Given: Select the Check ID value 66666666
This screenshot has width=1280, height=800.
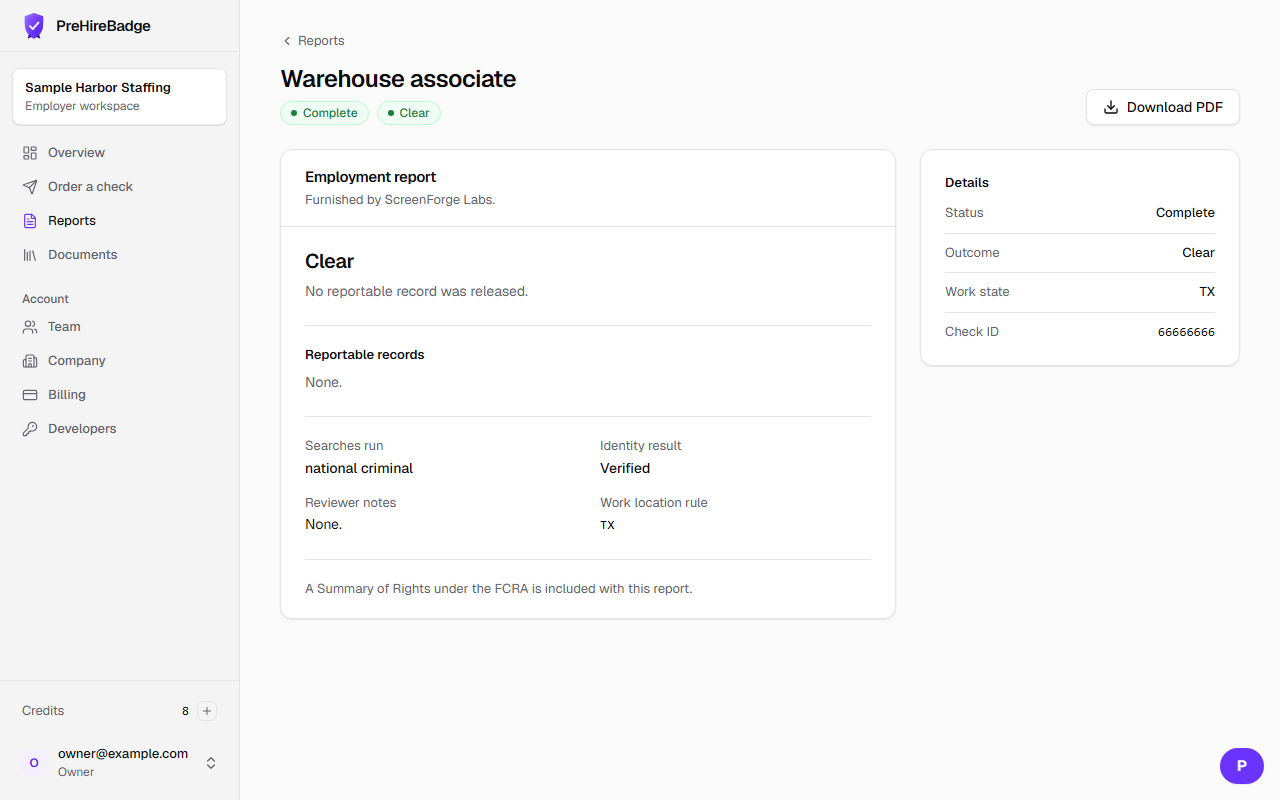Looking at the screenshot, I should (1186, 332).
